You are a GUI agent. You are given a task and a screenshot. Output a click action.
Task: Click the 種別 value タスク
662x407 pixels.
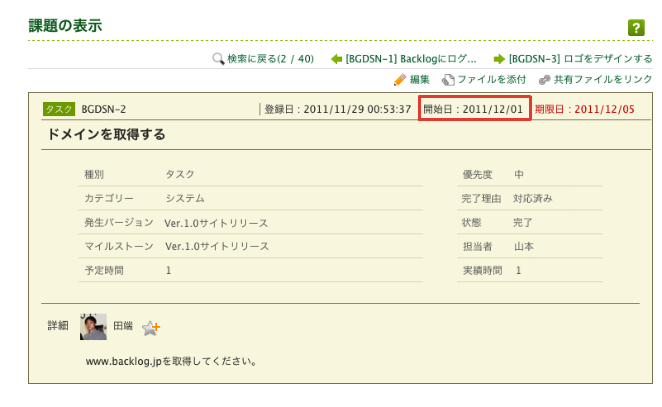[179, 174]
